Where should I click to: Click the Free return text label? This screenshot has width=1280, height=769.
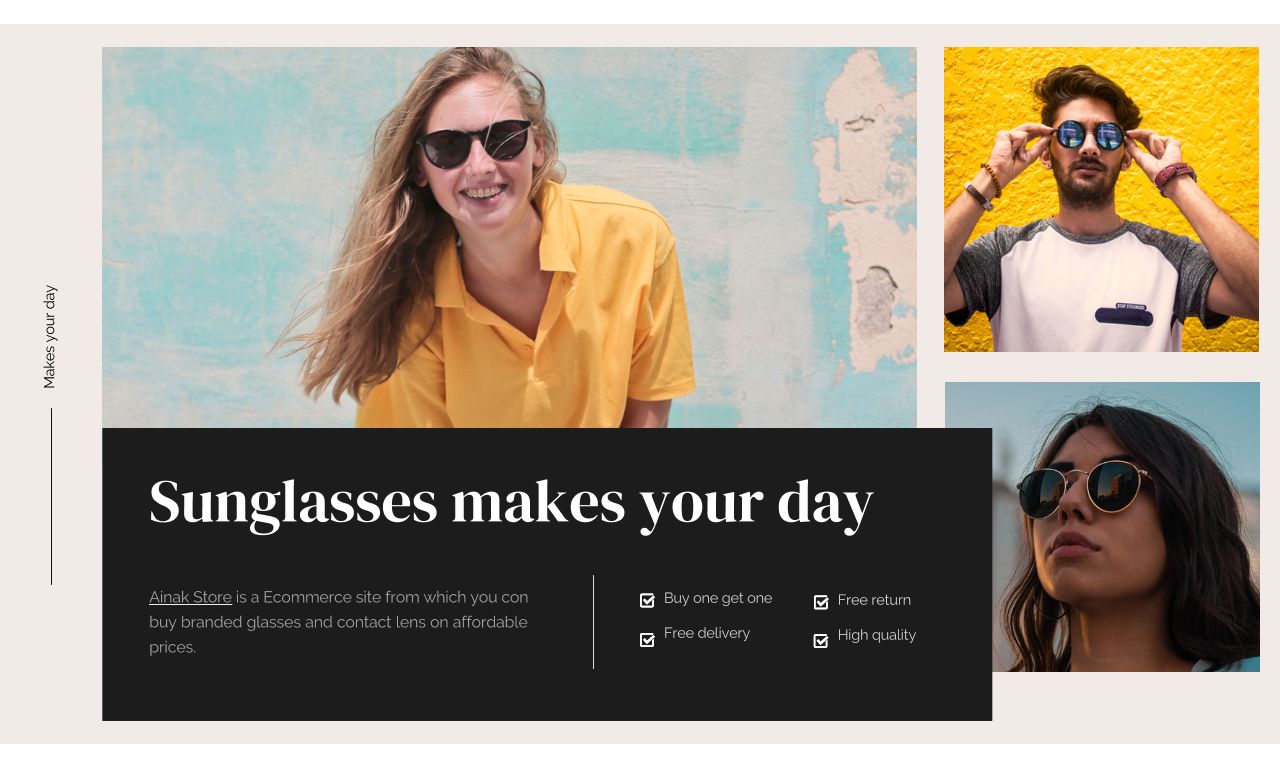point(874,600)
